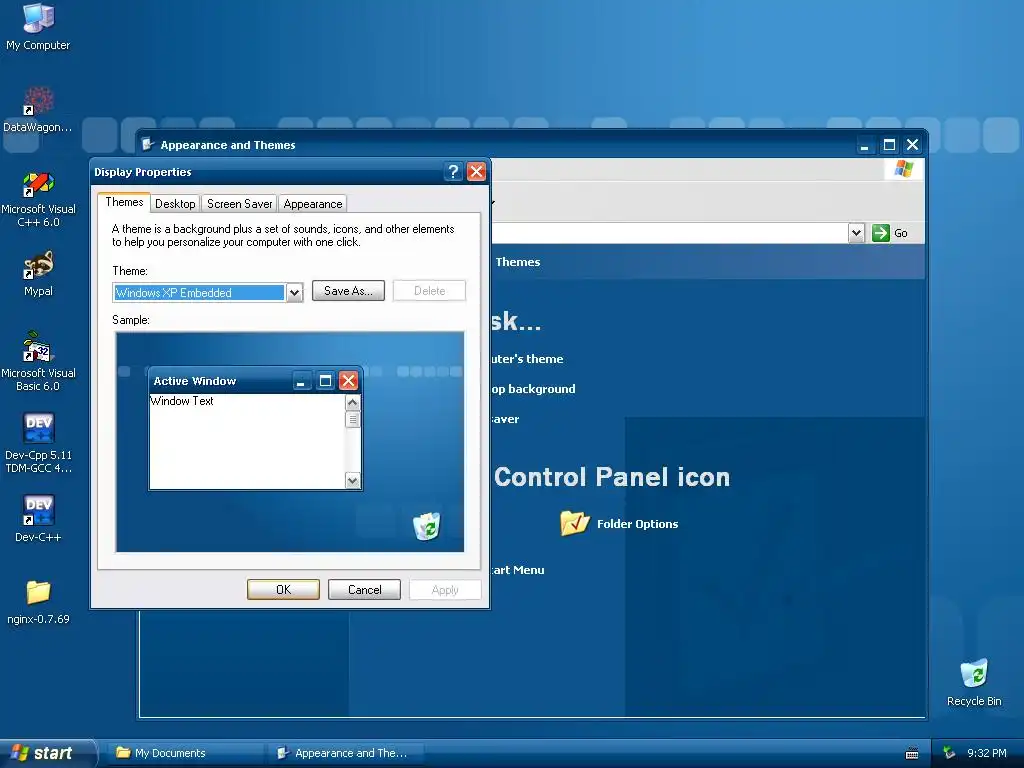Switch to the Desktop tab

pos(175,204)
